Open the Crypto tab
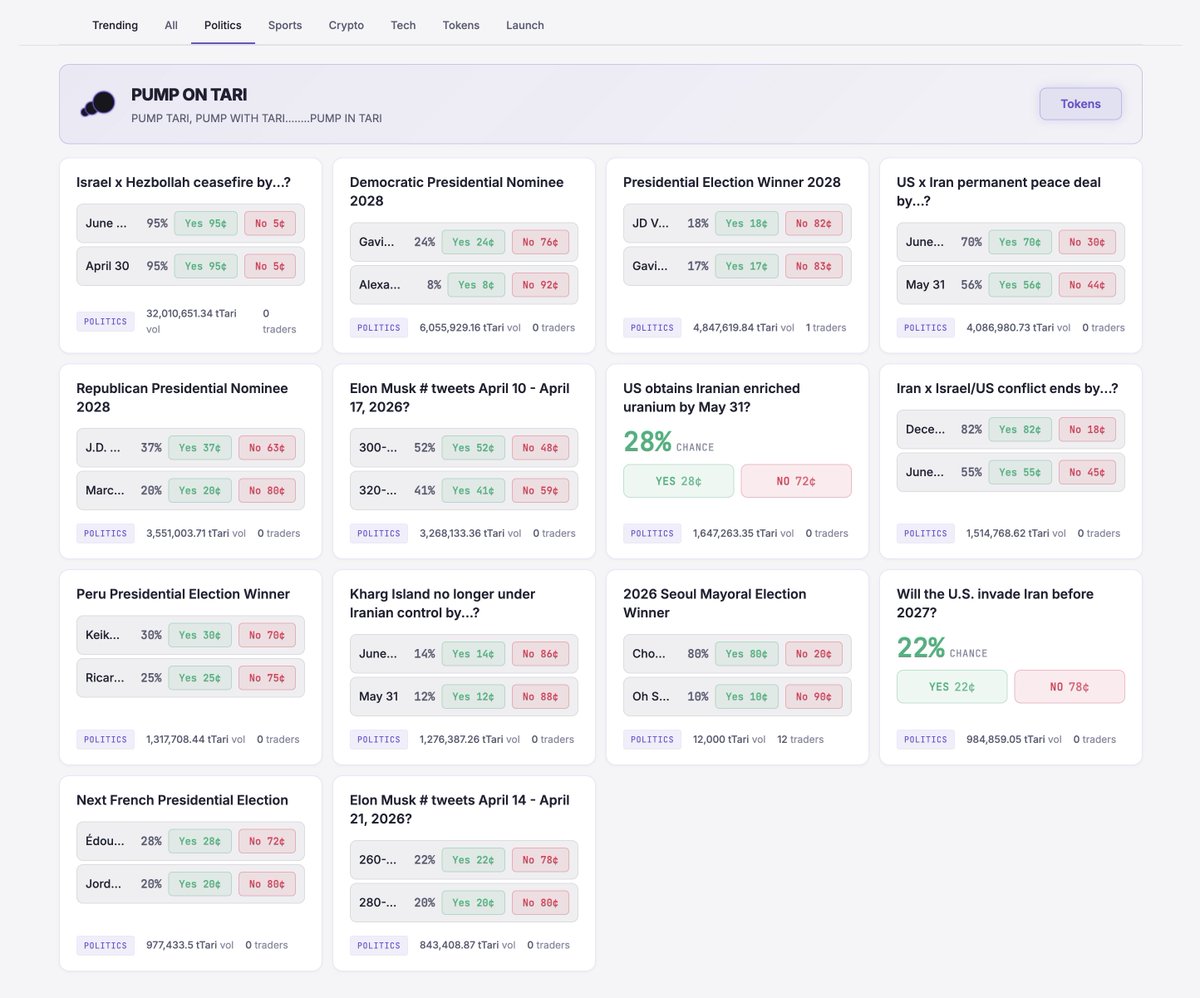The width and height of the screenshot is (1200, 998). (346, 25)
